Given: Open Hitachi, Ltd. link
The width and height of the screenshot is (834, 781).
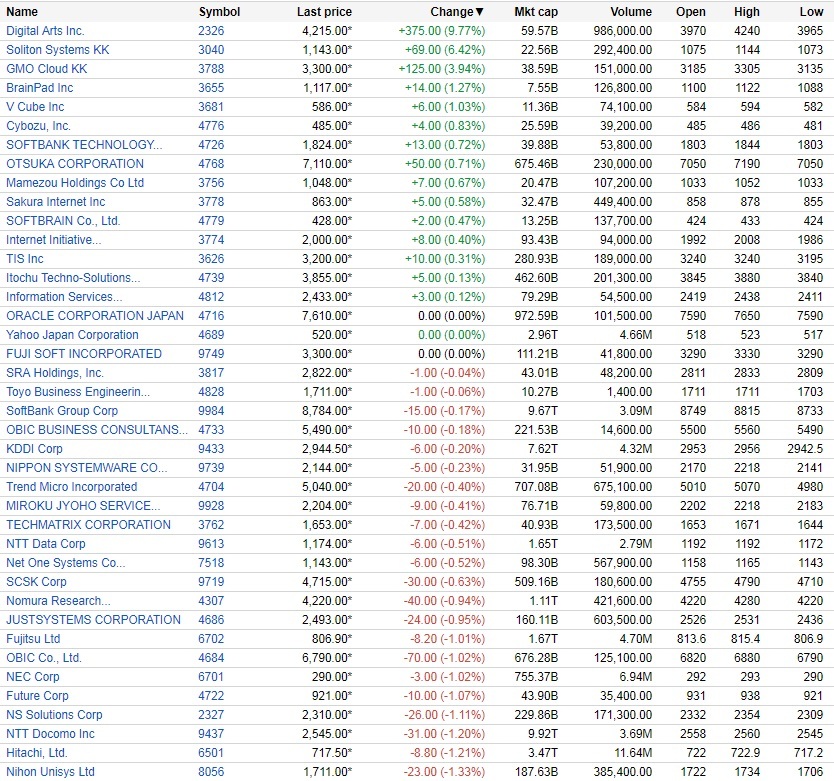Looking at the screenshot, I should (37, 753).
